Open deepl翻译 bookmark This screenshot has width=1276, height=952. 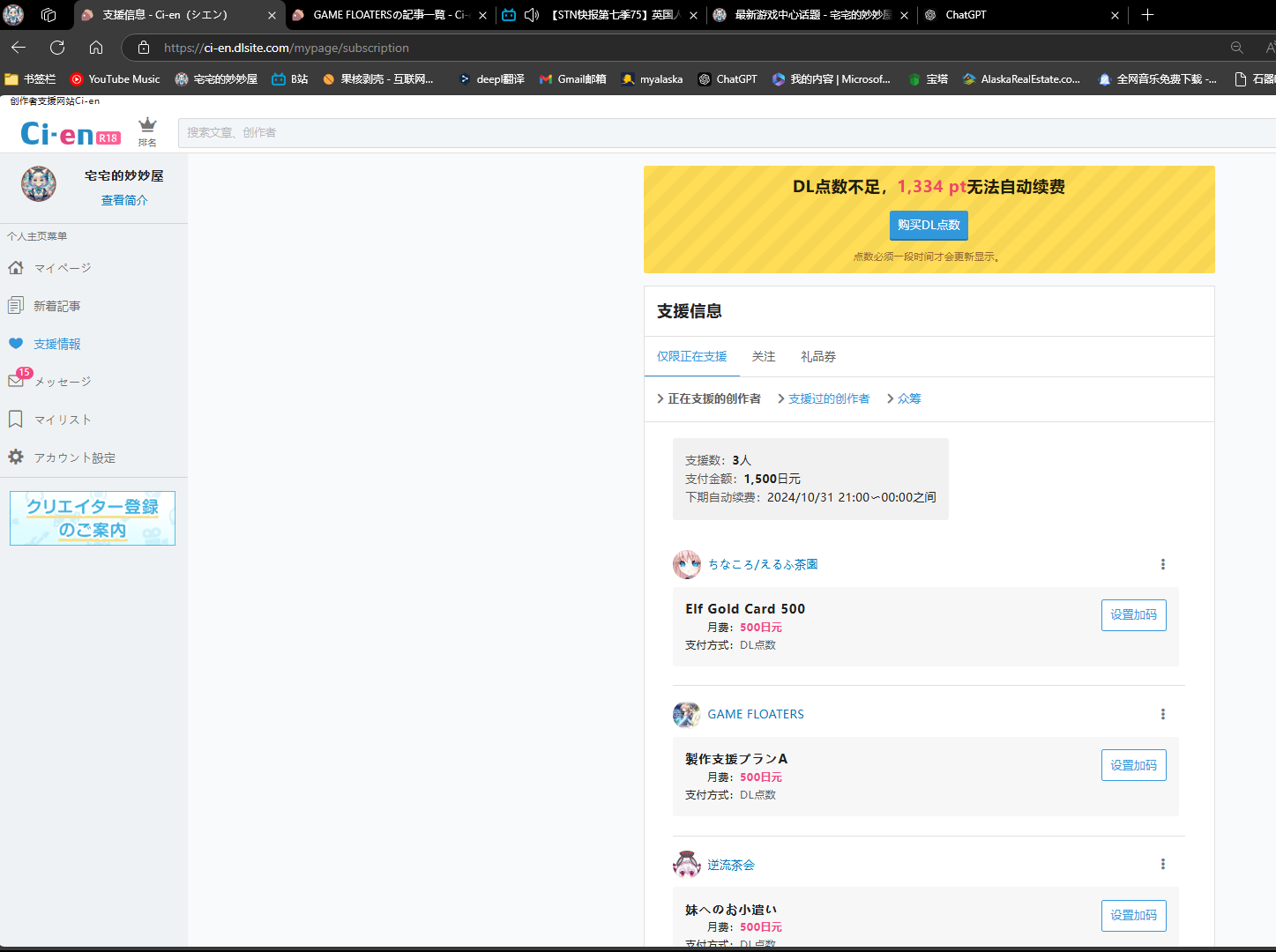click(x=491, y=79)
